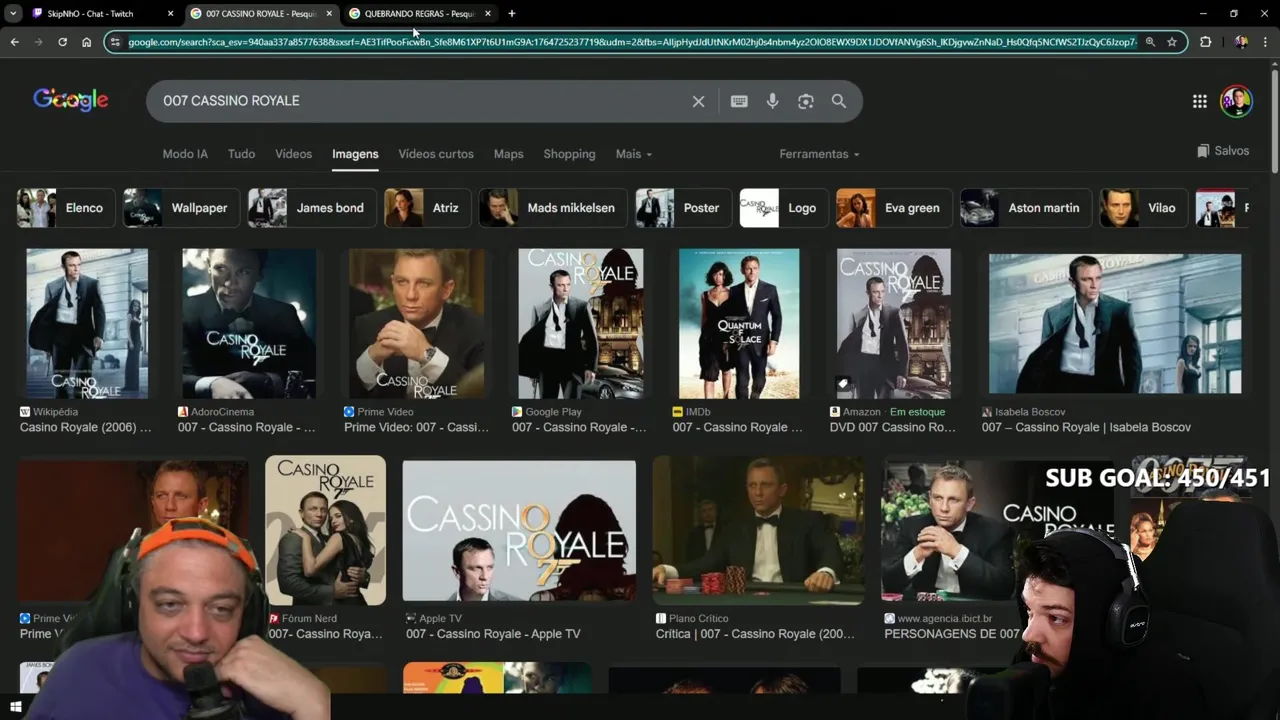Select the 007 CASSINO ROYALE browser tab
The width and height of the screenshot is (1280, 720).
pos(261,14)
